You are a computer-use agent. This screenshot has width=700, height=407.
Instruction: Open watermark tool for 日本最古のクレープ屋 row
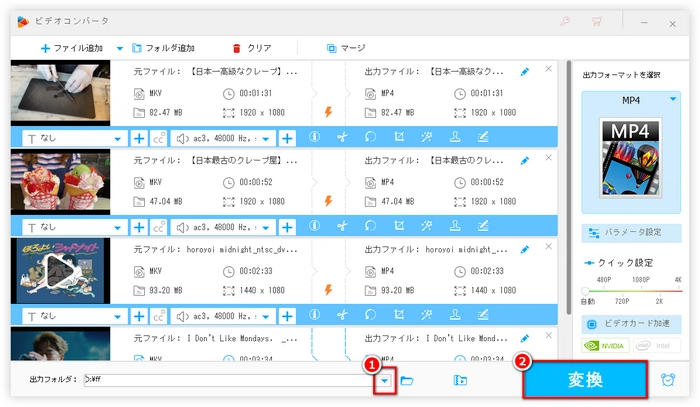pyautogui.click(x=455, y=226)
